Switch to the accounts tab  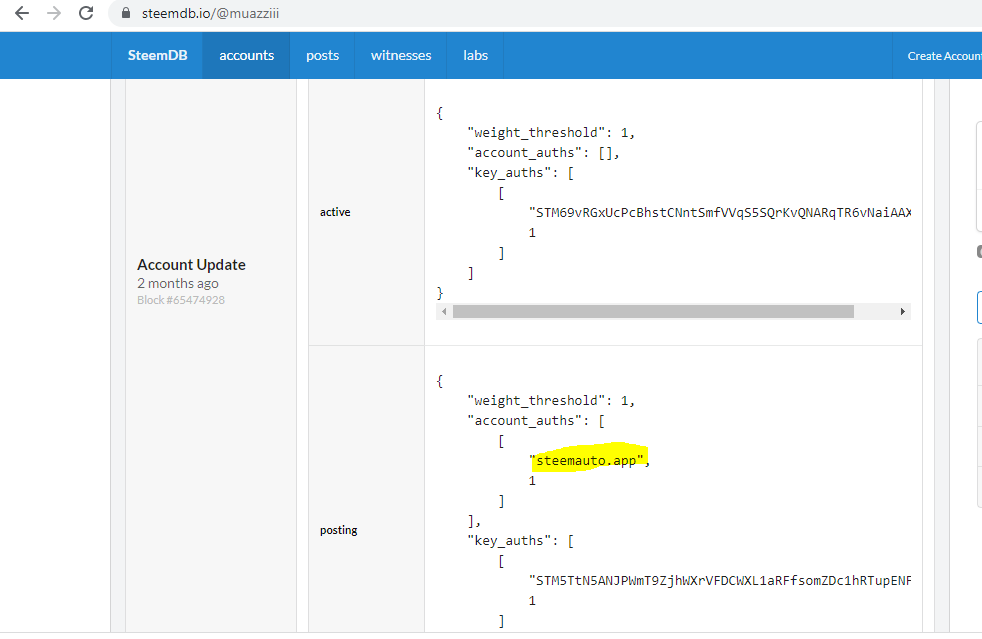pyautogui.click(x=246, y=55)
